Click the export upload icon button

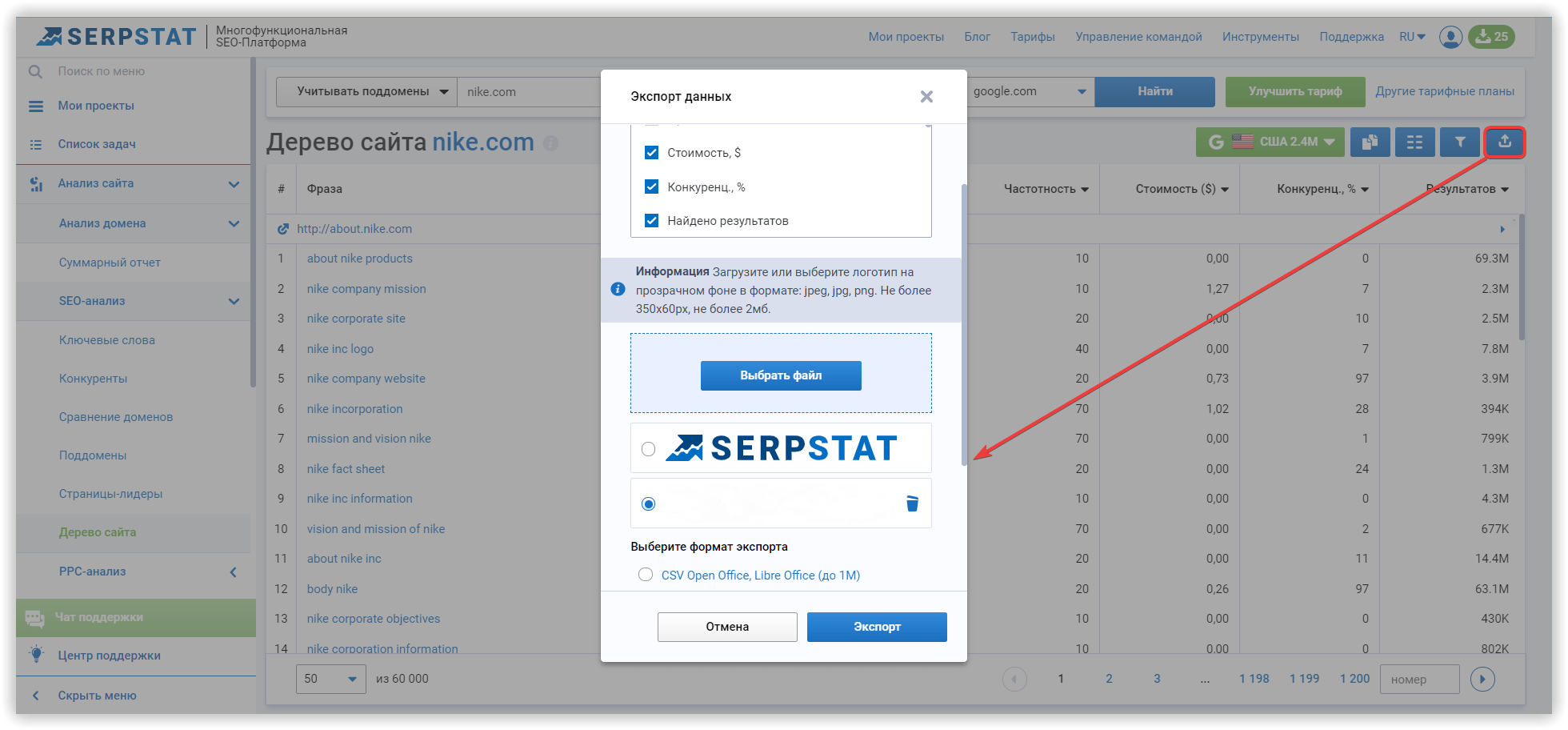(1505, 142)
